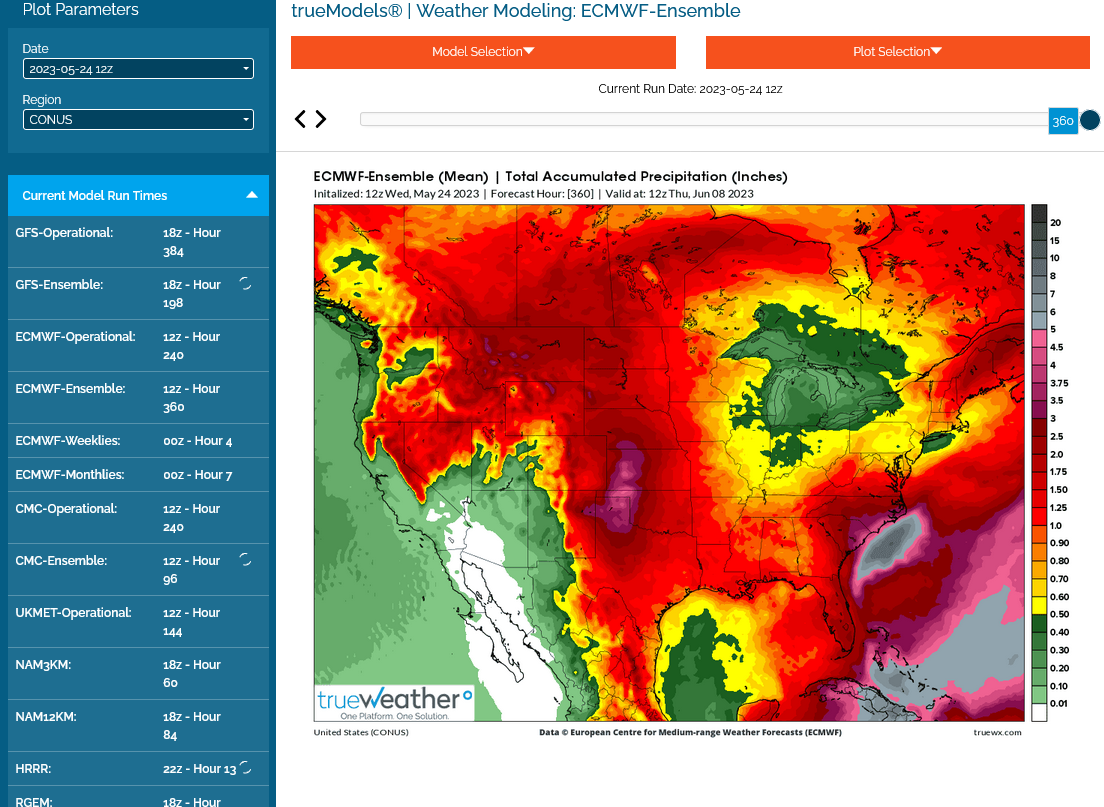The width and height of the screenshot is (1104, 807).
Task: Click the truewx.com credit text
Action: pyautogui.click(x=997, y=732)
